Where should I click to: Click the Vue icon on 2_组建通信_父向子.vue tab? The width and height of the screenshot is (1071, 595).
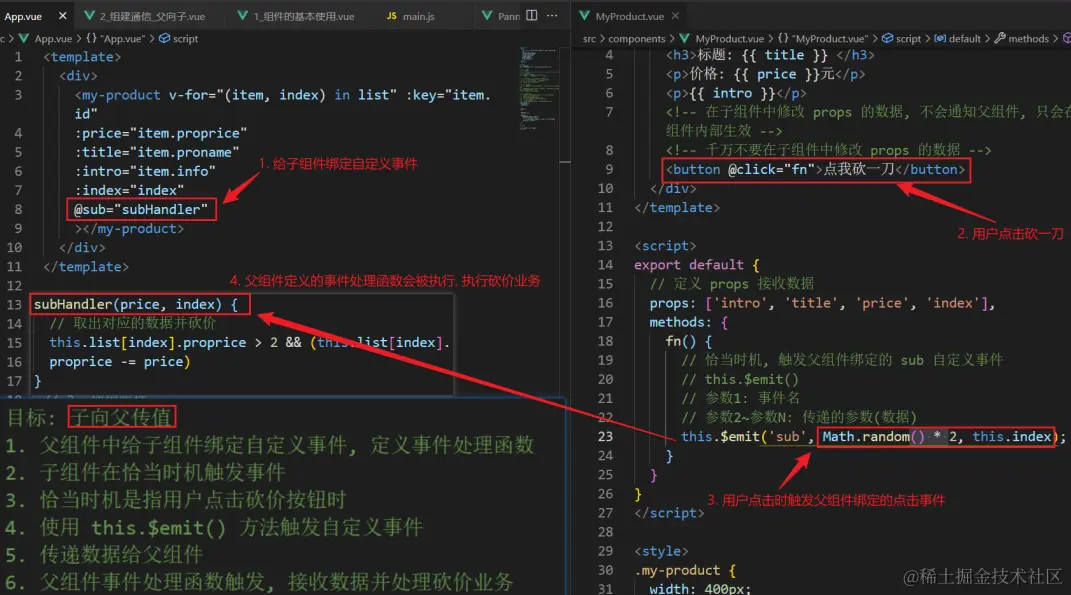(89, 16)
